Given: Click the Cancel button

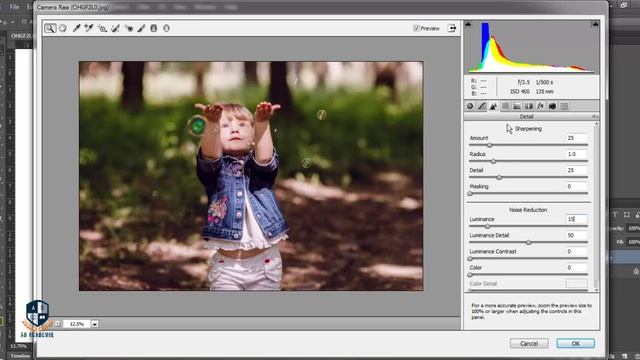Looking at the screenshot, I should pyautogui.click(x=529, y=344).
